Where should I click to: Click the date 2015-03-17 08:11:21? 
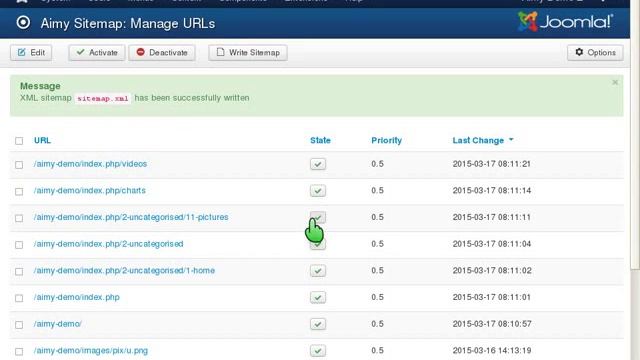point(491,164)
